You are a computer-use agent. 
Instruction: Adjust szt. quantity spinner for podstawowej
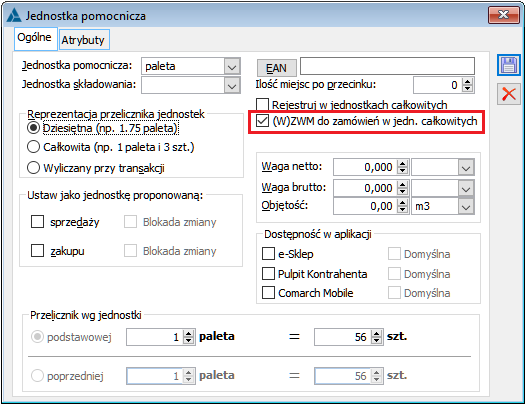(376, 337)
